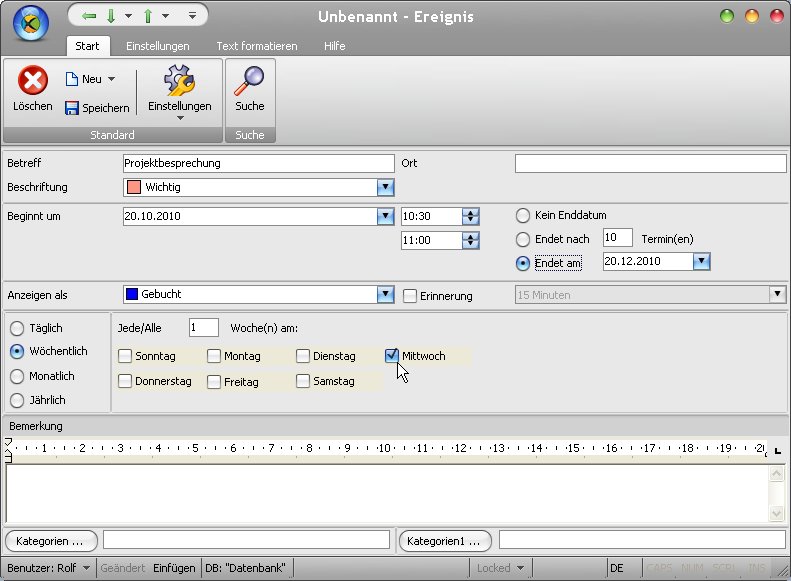This screenshot has height=581, width=791.
Task: Open the end date picker for 20.12.2010
Action: tap(702, 261)
